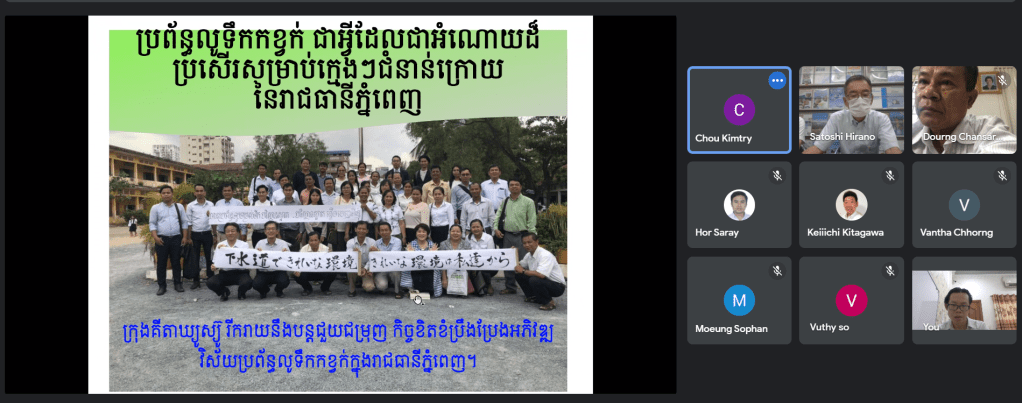Click Keiichi Kitagawa's muted microphone icon
Image resolution: width=1022 pixels, height=403 pixels.
click(889, 175)
